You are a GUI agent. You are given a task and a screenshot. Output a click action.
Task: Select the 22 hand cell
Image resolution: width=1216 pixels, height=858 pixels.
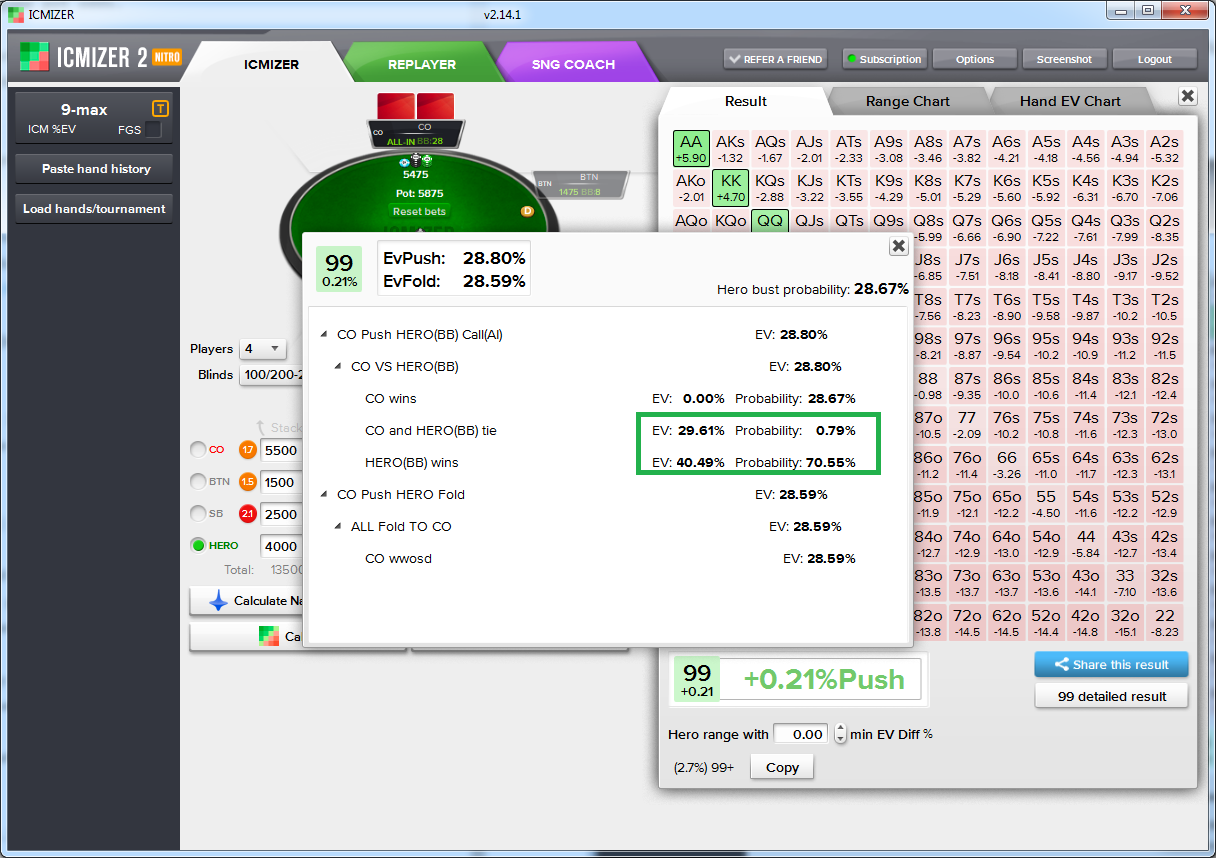1164,622
